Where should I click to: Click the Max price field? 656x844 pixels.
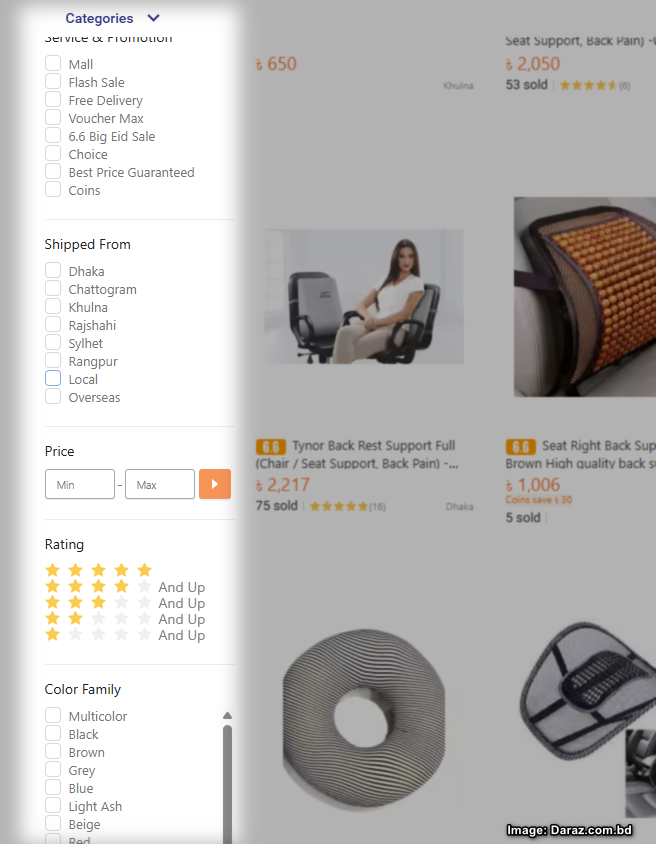click(160, 484)
